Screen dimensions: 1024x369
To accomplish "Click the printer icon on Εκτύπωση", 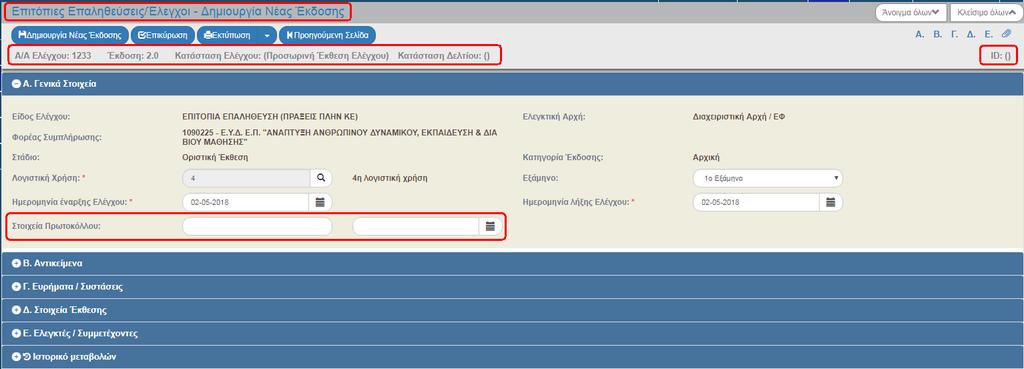I will tap(208, 35).
